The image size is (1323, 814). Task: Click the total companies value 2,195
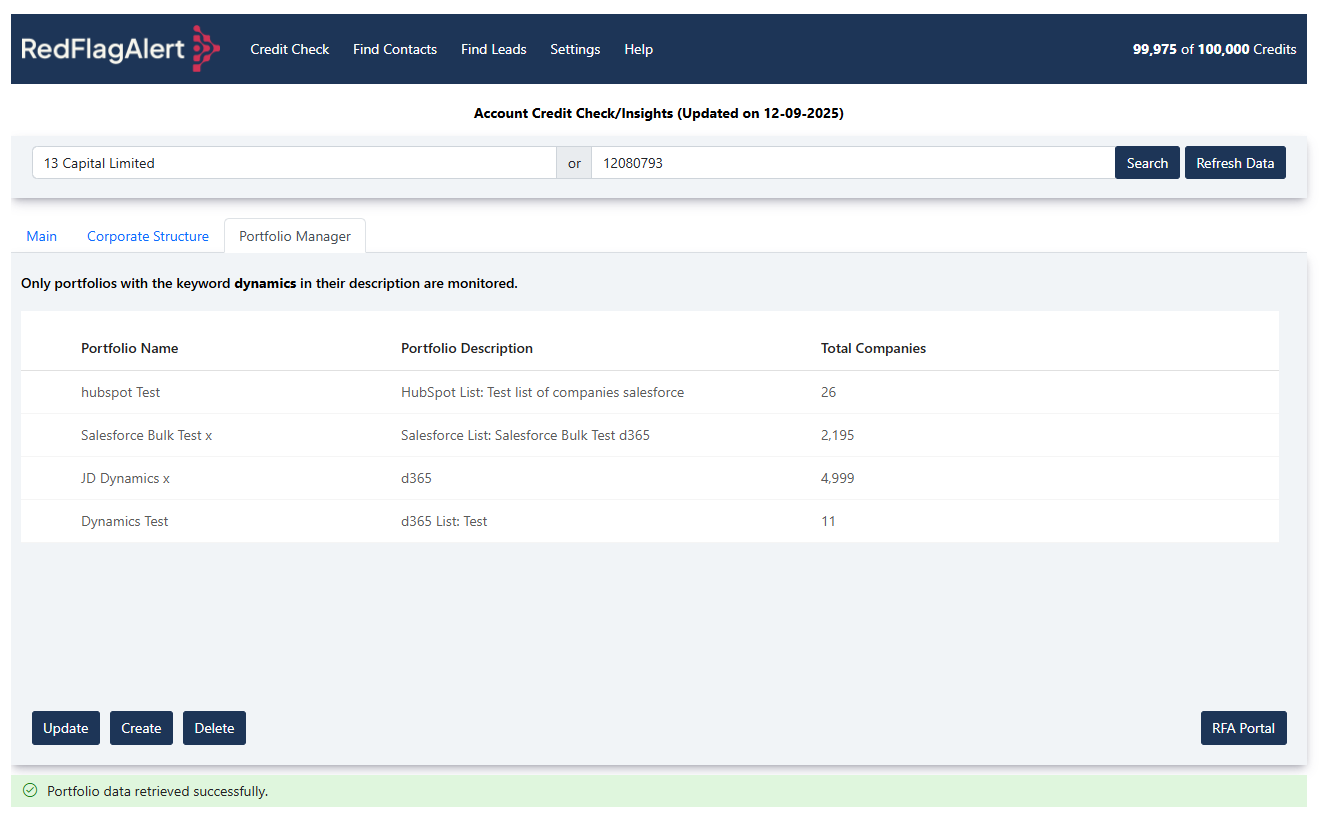[x=838, y=435]
